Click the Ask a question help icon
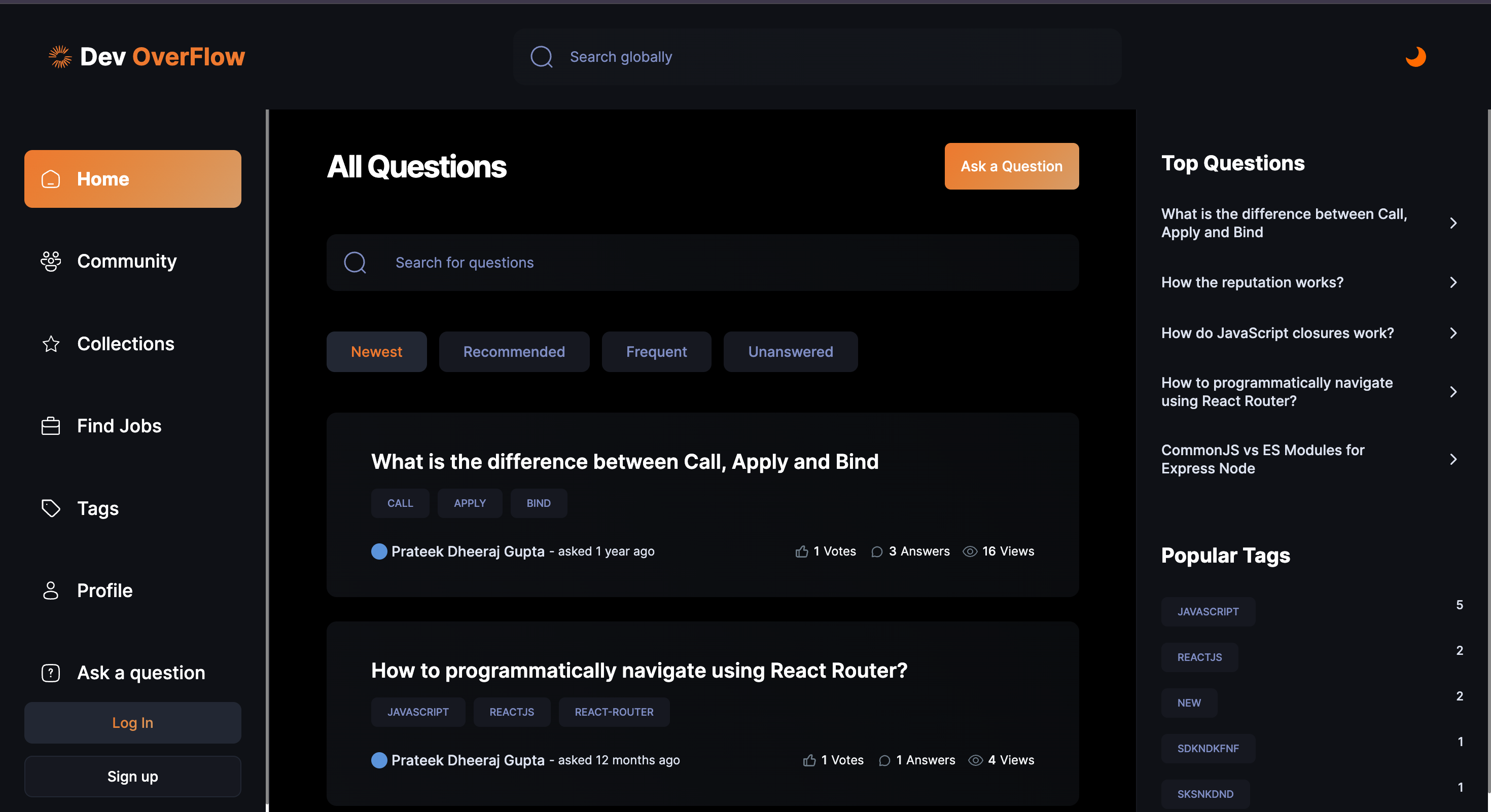The height and width of the screenshot is (812, 1491). coord(51,673)
